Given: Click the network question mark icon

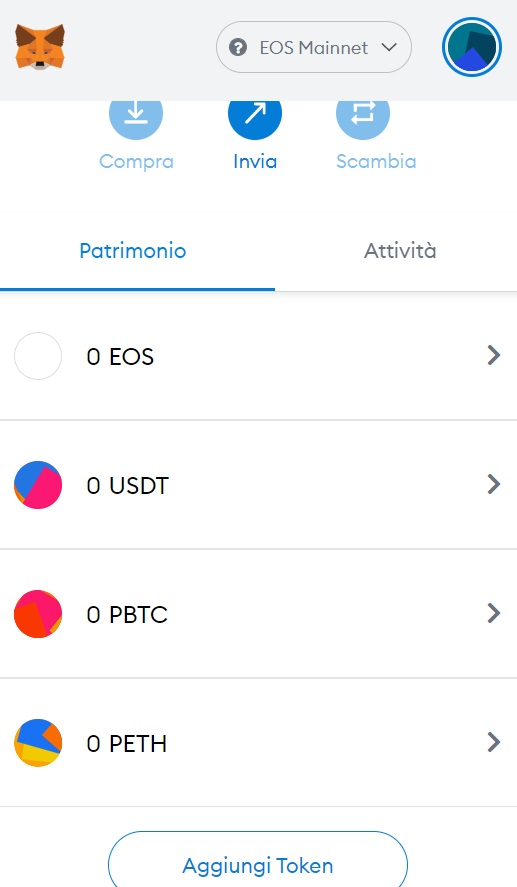Looking at the screenshot, I should (x=238, y=48).
